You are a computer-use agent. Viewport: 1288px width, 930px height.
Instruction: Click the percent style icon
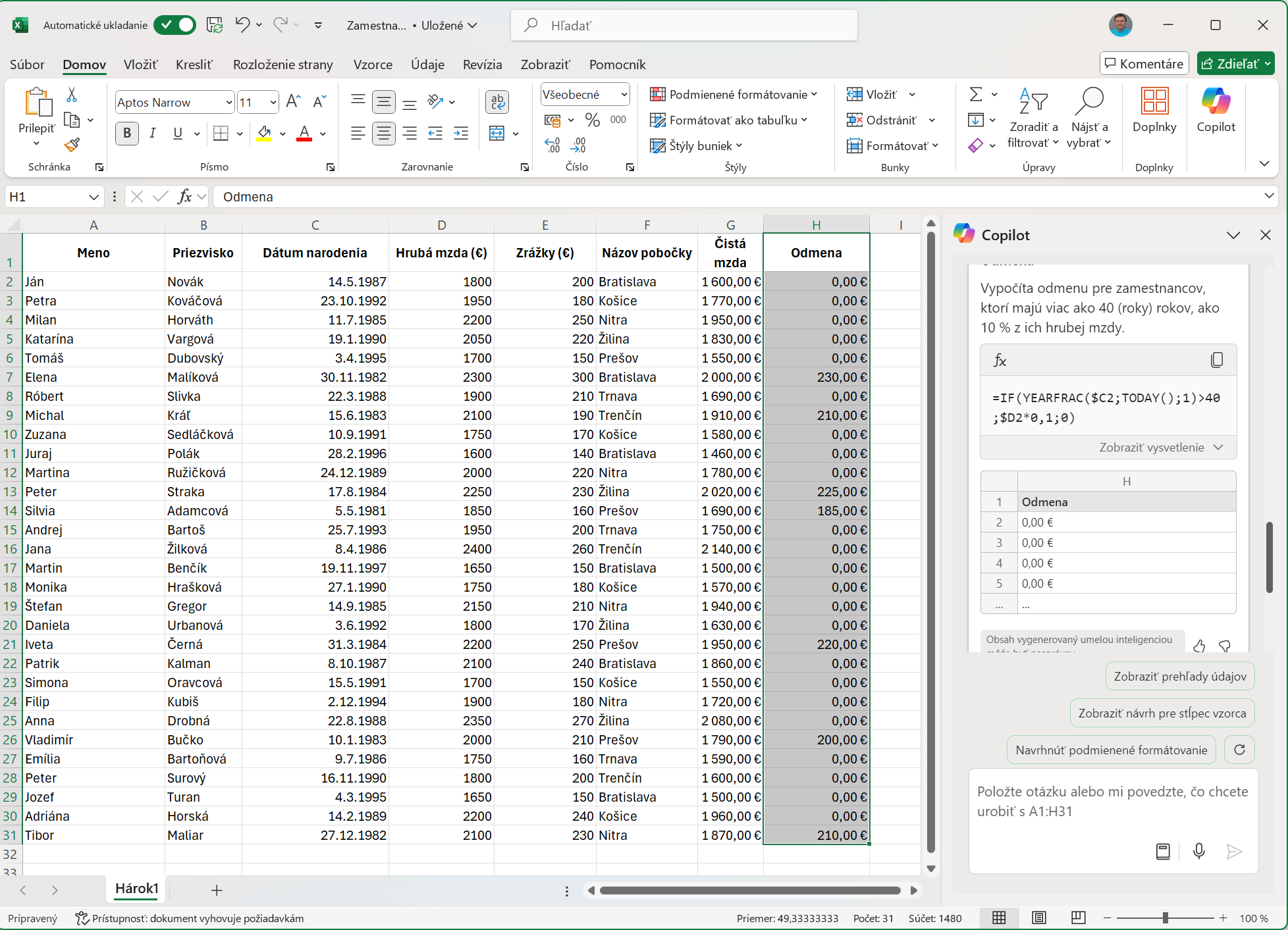point(592,120)
